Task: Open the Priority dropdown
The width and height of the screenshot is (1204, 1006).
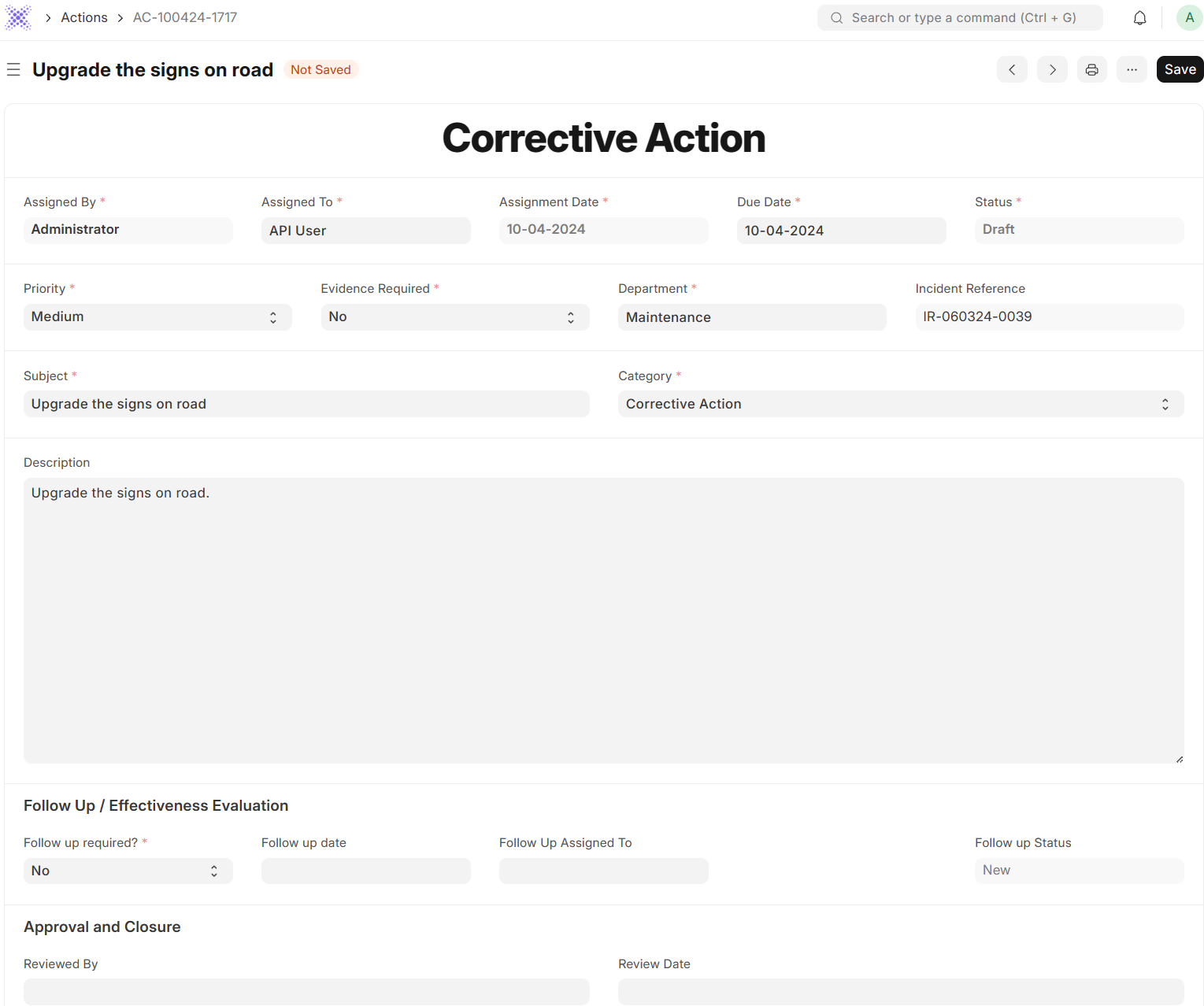Action: (x=157, y=316)
